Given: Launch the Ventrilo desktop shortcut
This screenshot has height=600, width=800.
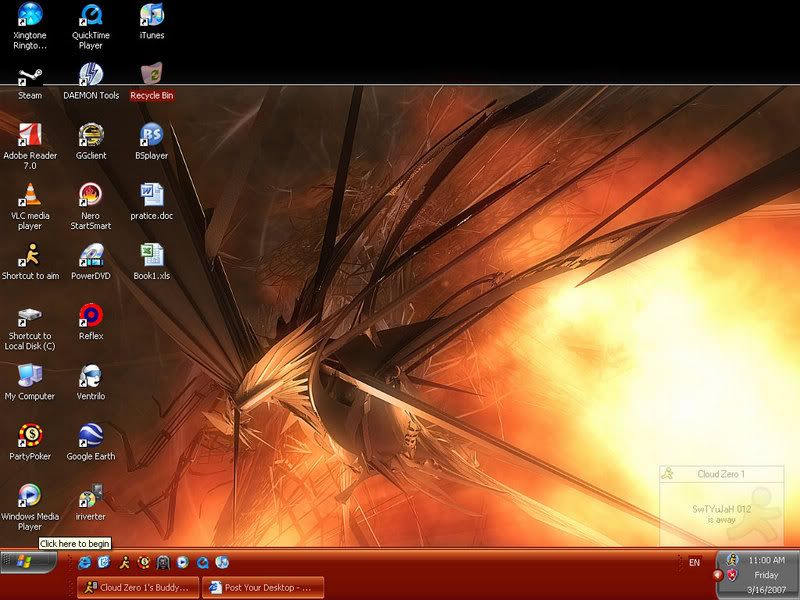Looking at the screenshot, I should [91, 382].
